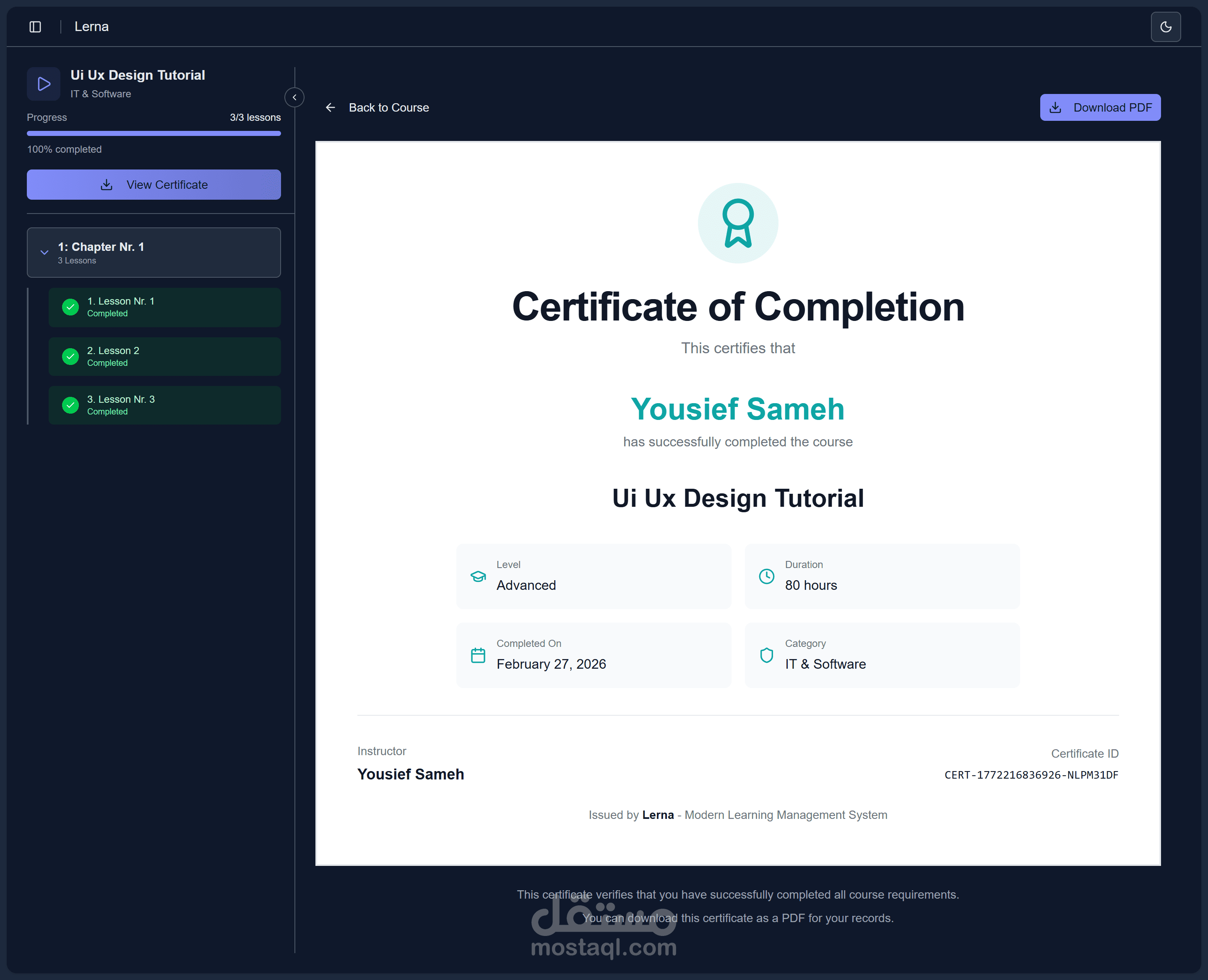Open Lesson Nr. 3 item

tap(164, 405)
